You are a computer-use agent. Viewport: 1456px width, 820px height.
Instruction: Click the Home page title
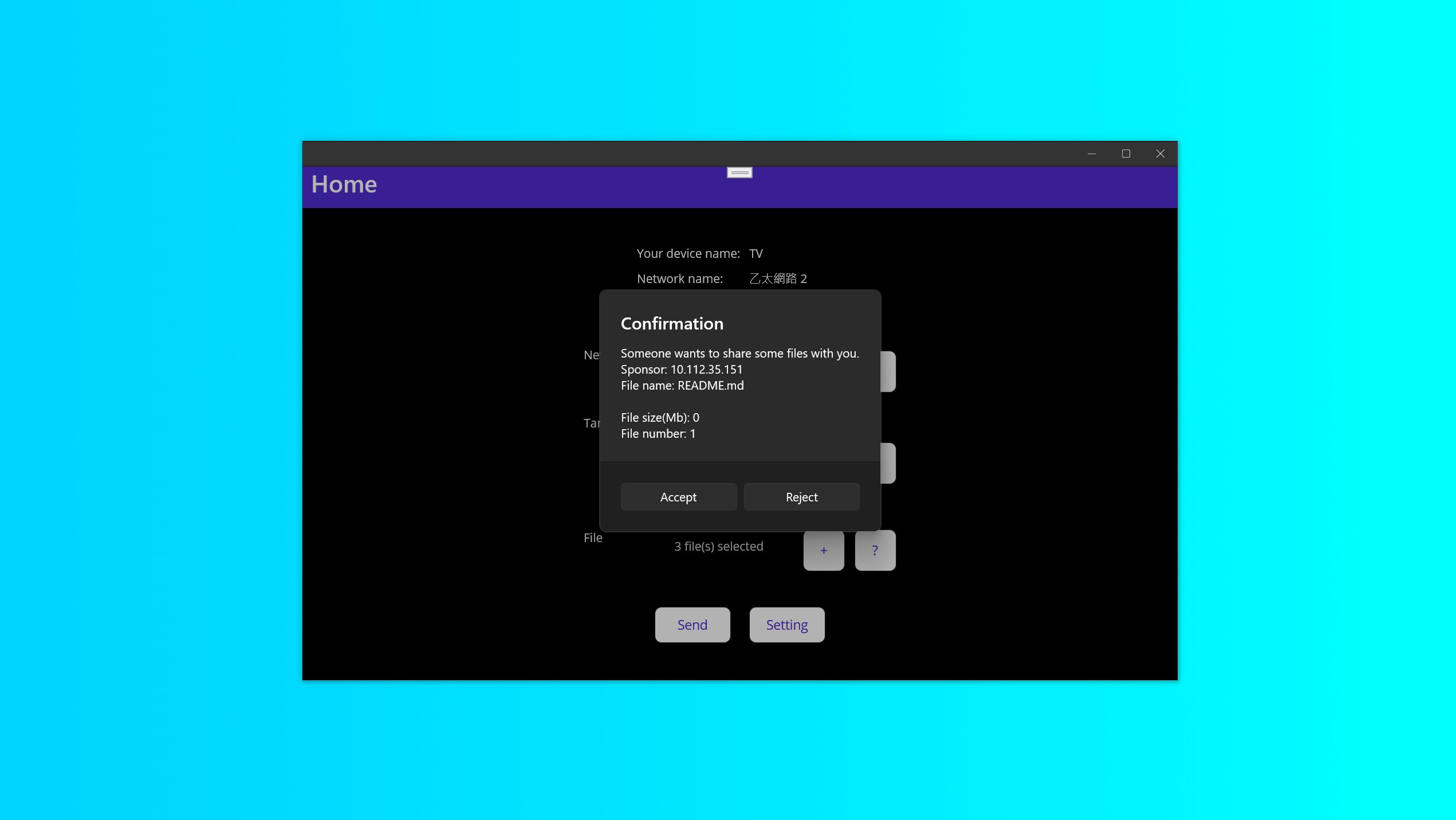(344, 185)
